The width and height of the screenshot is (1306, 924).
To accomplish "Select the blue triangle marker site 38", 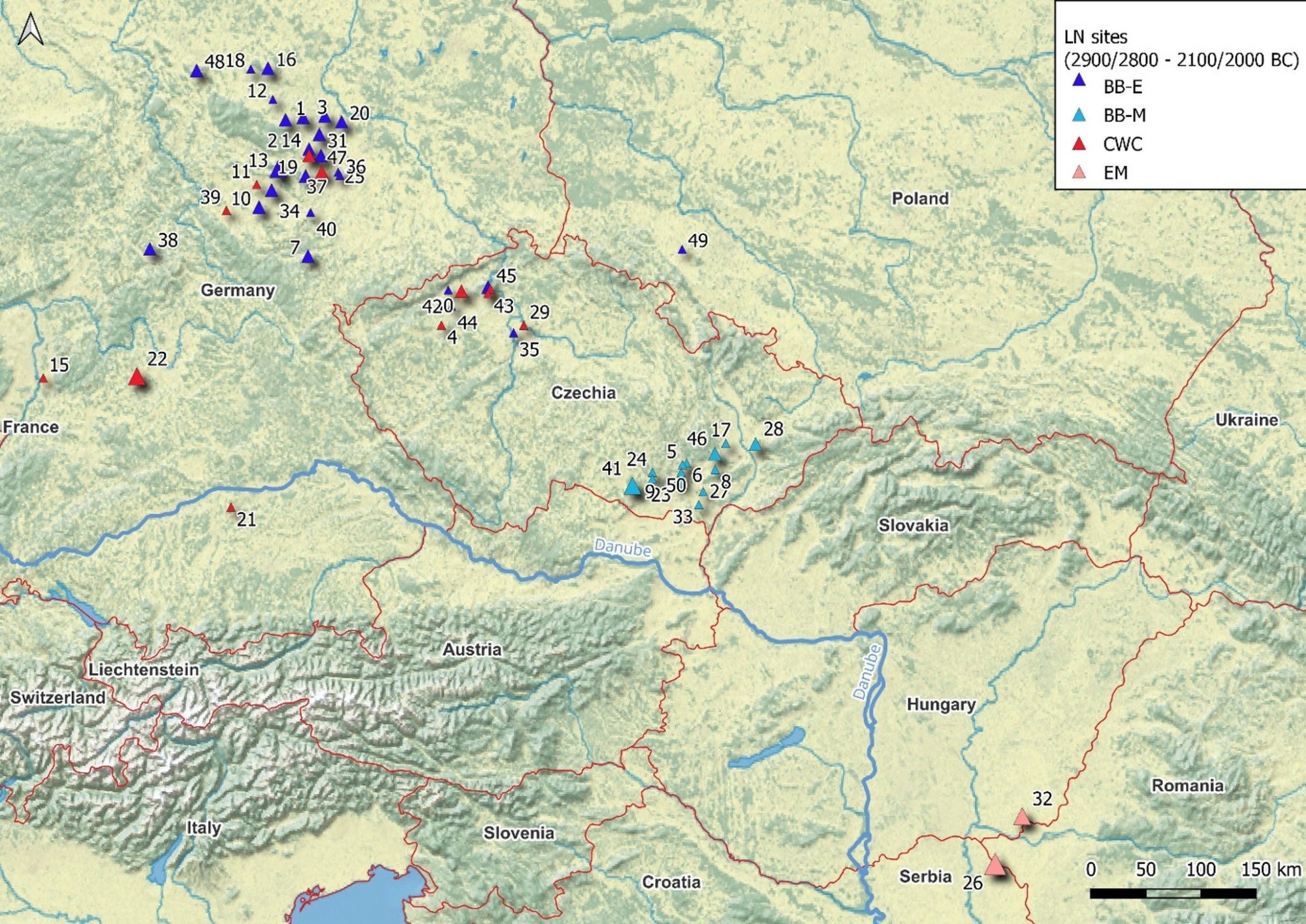I will tap(150, 249).
